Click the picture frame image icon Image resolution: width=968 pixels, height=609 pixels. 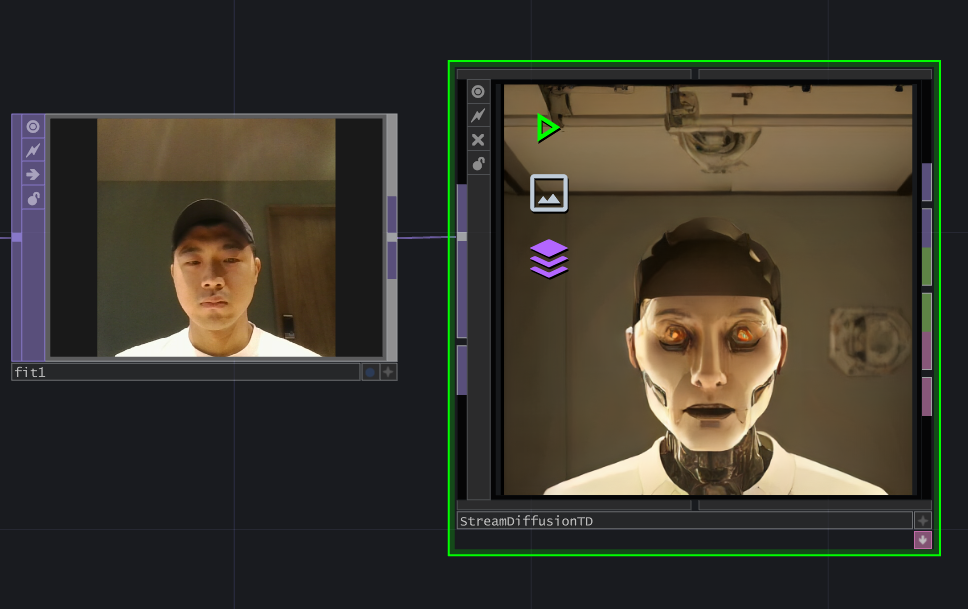(x=549, y=193)
